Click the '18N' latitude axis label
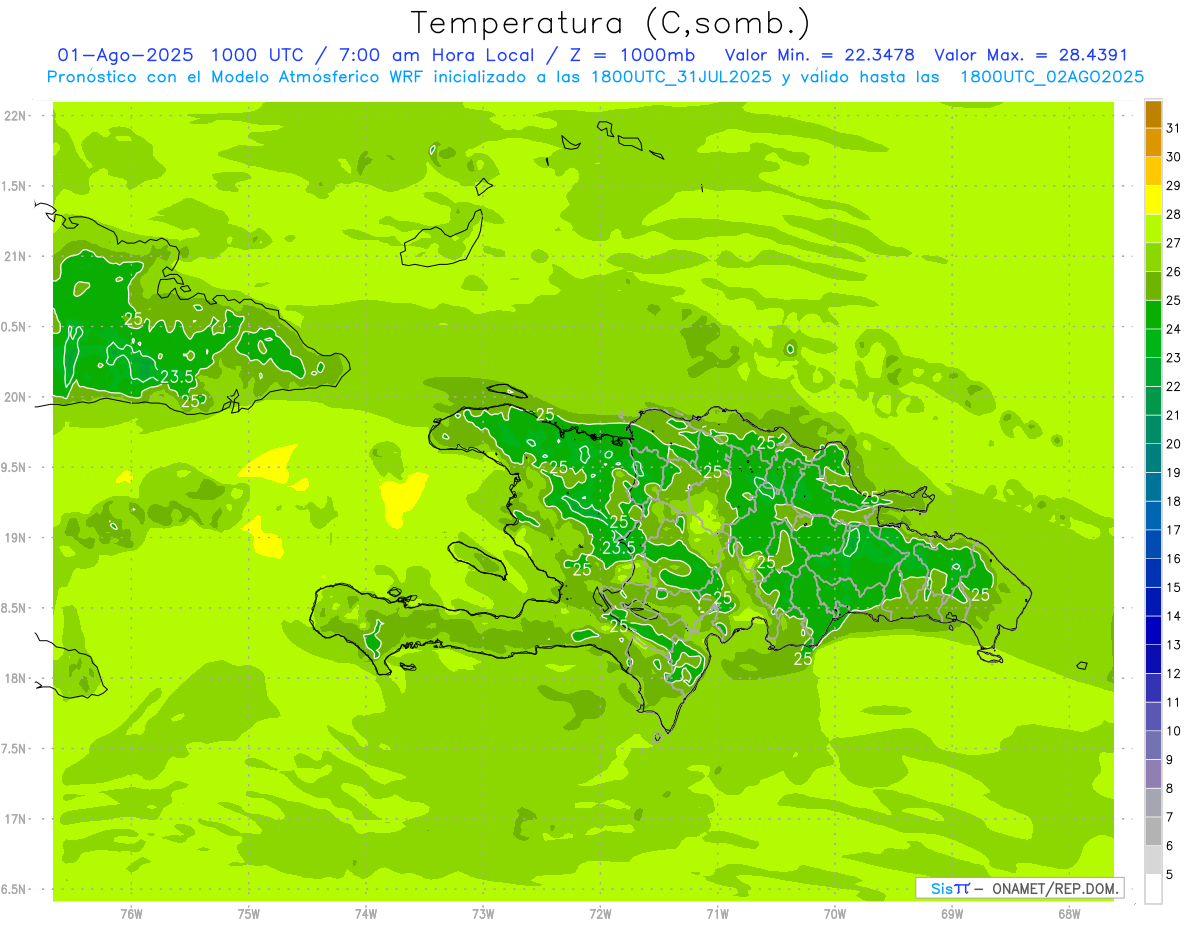The image size is (1200, 927). pyautogui.click(x=15, y=678)
